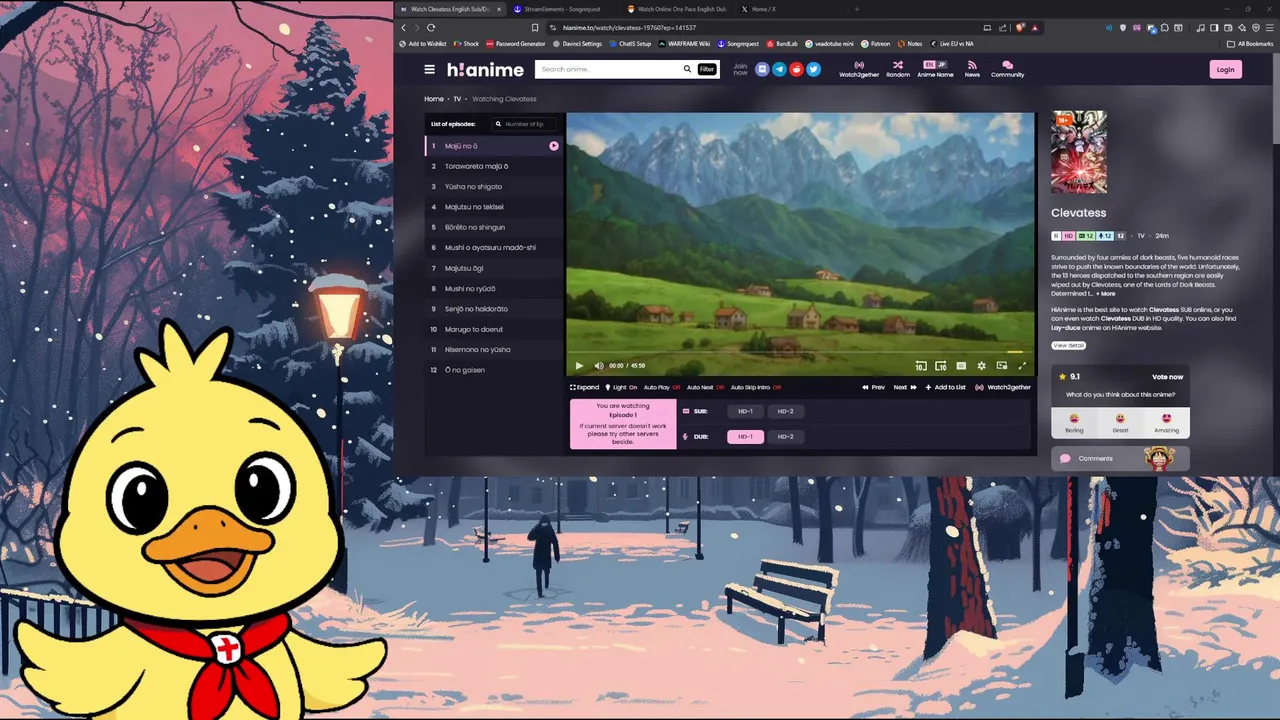
Task: Click TV in the breadcrumb
Action: (457, 99)
